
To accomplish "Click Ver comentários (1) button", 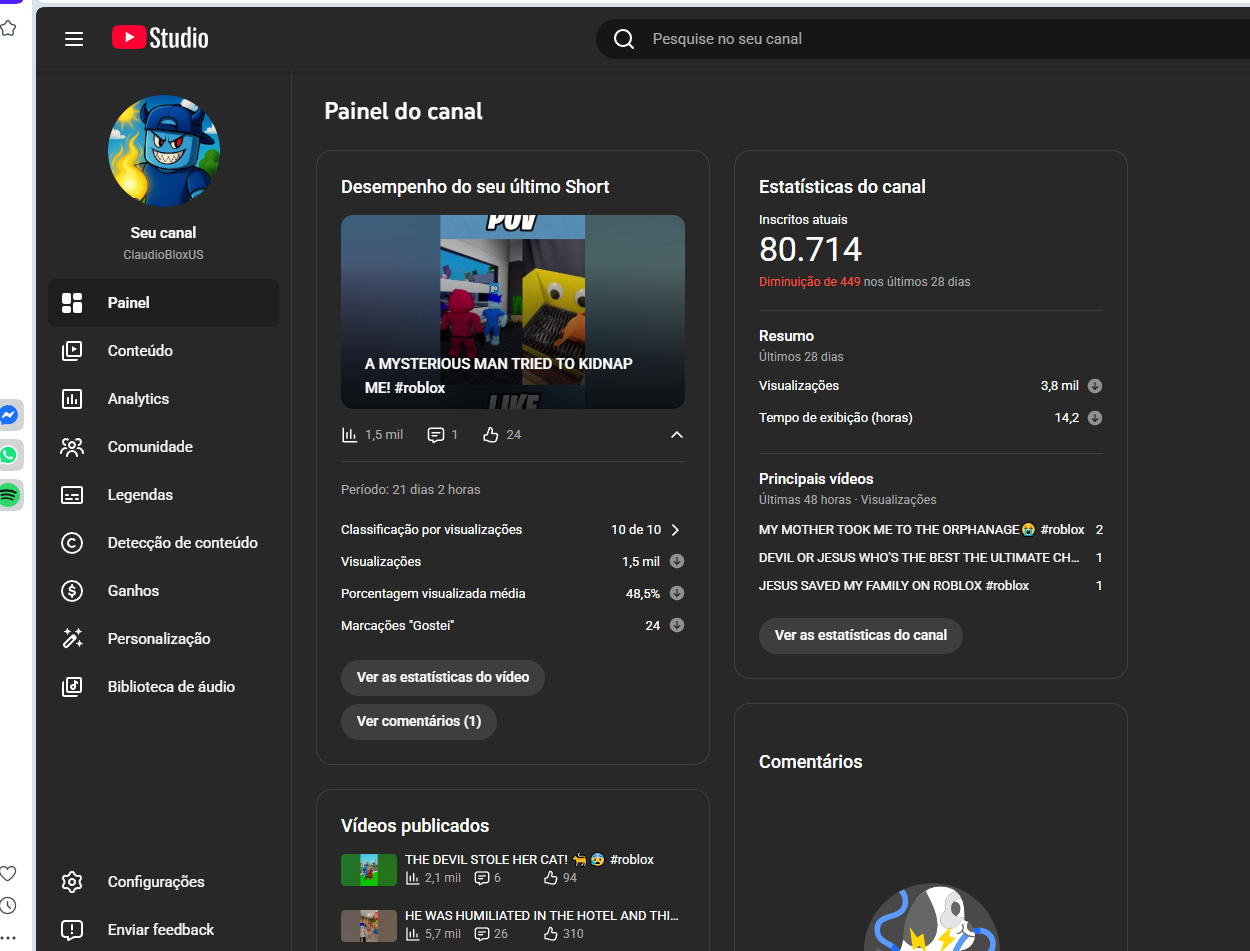I will [x=419, y=721].
